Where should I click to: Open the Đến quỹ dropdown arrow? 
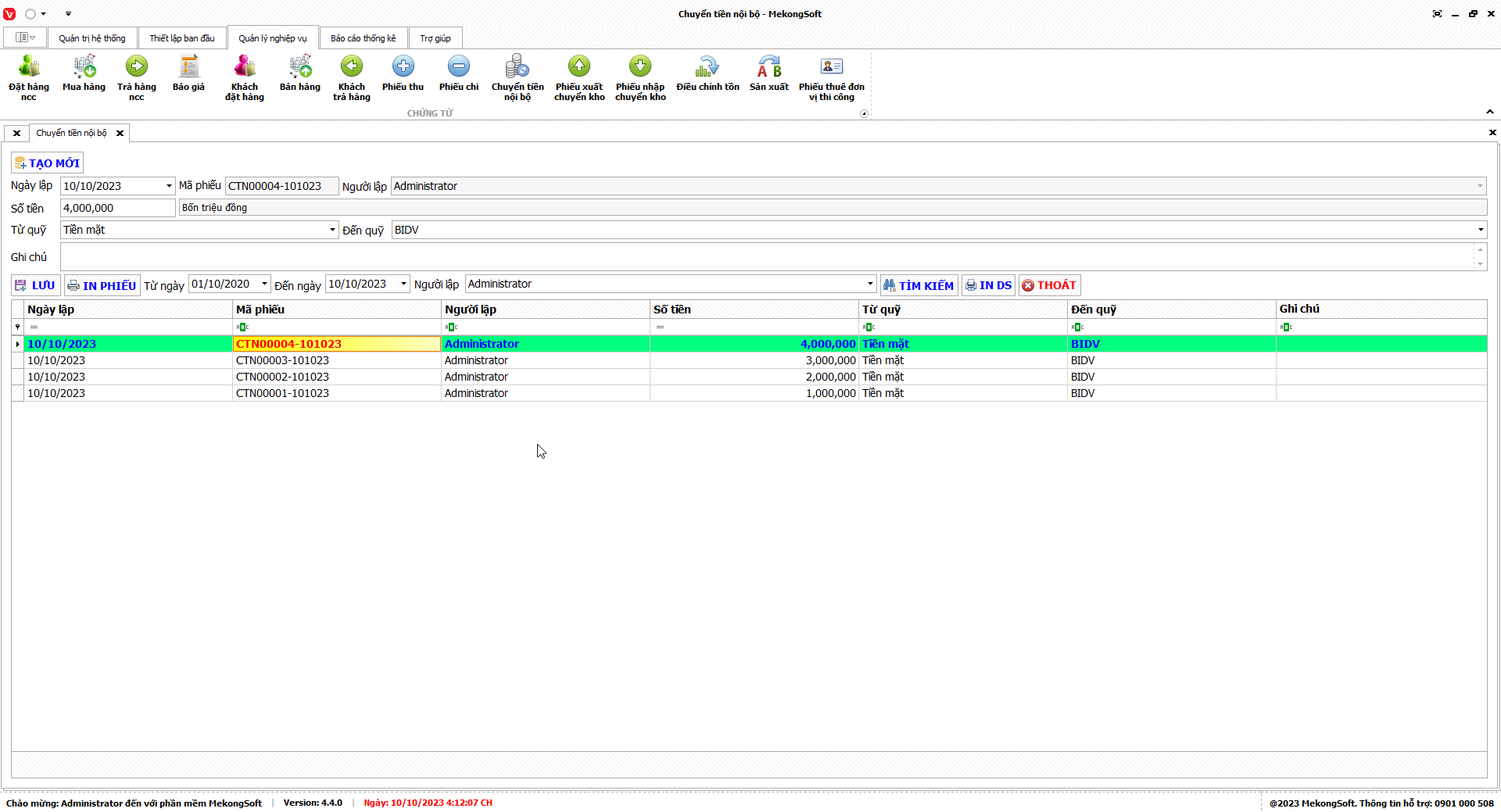pos(1480,230)
